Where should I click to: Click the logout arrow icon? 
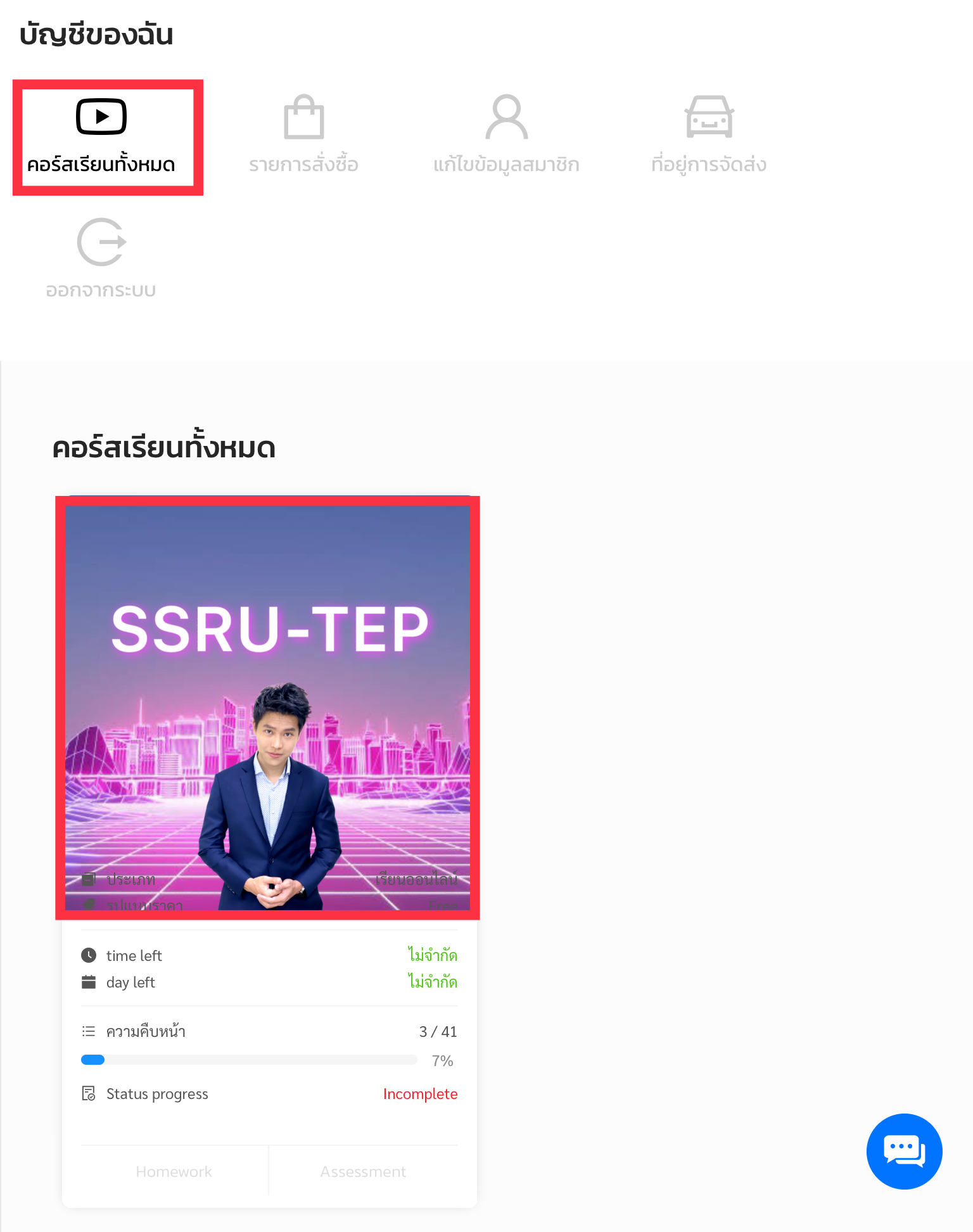(x=101, y=242)
